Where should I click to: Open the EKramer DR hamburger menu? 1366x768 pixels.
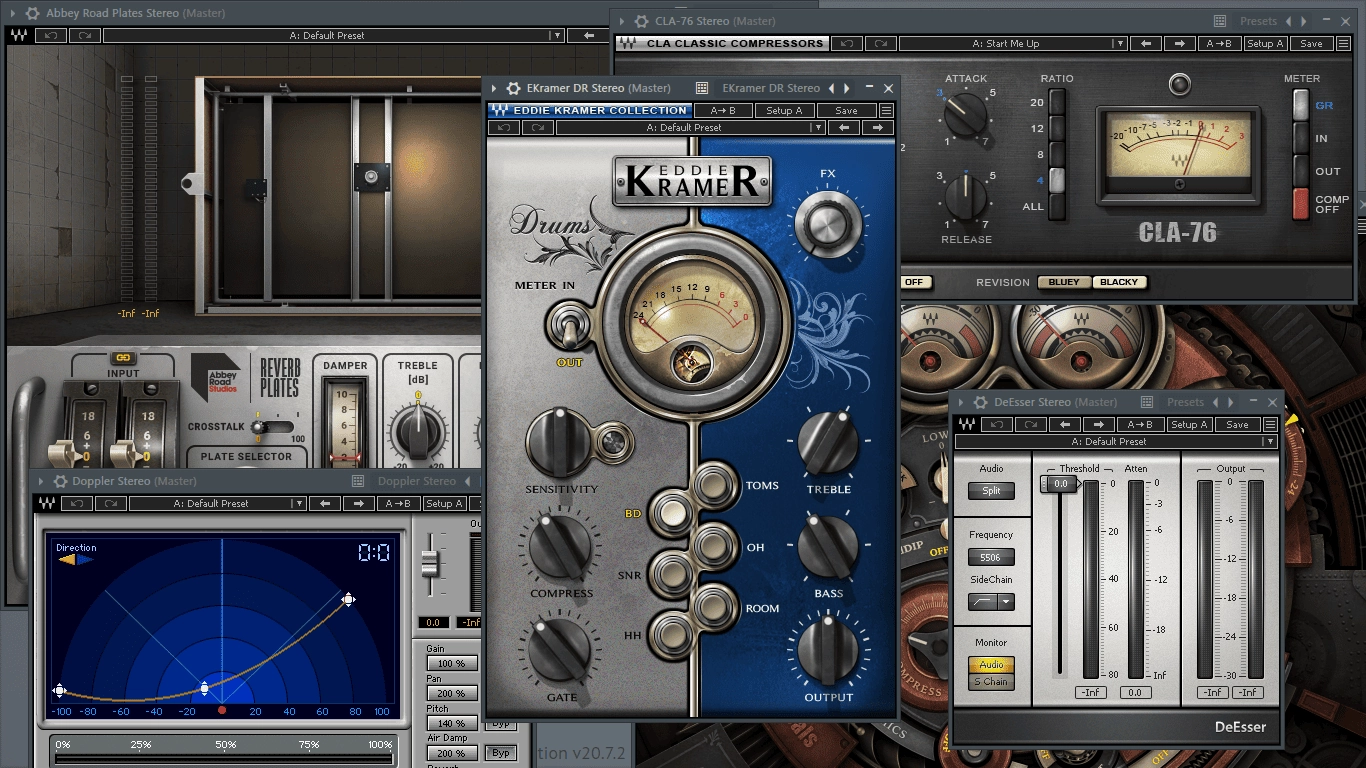coord(886,110)
